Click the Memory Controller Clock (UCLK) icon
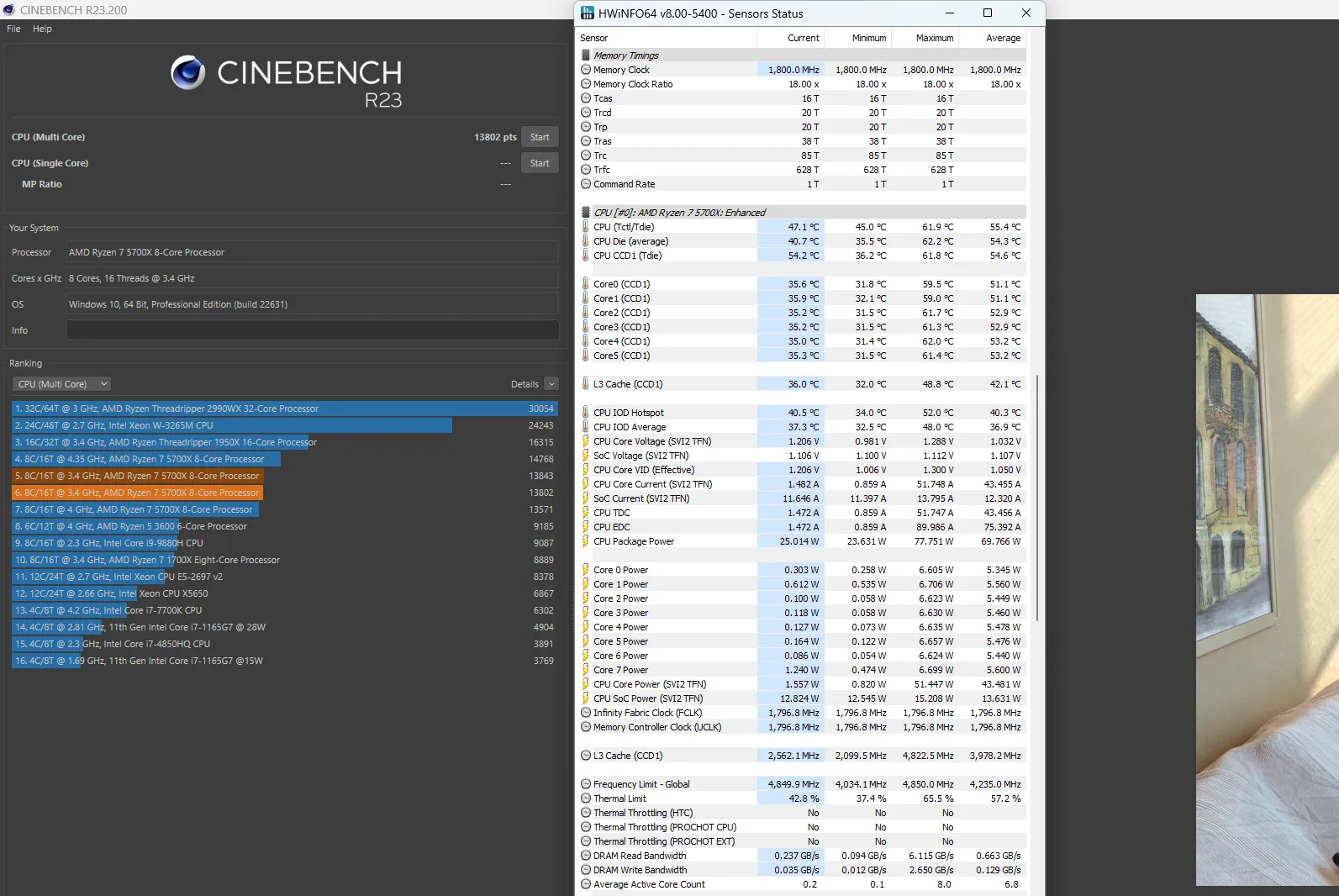Image resolution: width=1339 pixels, height=896 pixels. [x=586, y=727]
